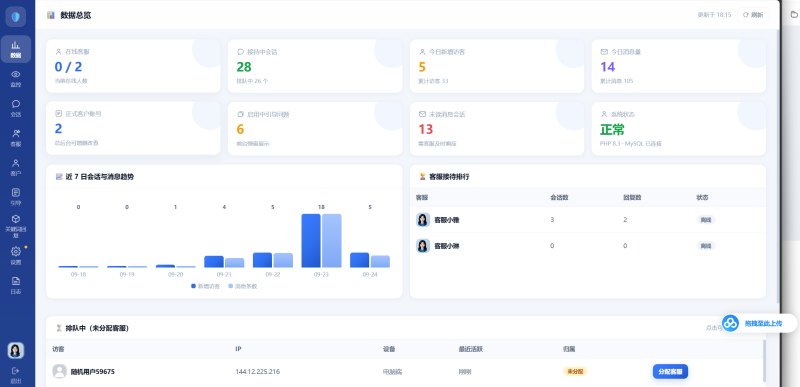Screen dimensions: 800x387
Task: Click the 分配客服 button for 随机用户59675
Action: tap(670, 371)
